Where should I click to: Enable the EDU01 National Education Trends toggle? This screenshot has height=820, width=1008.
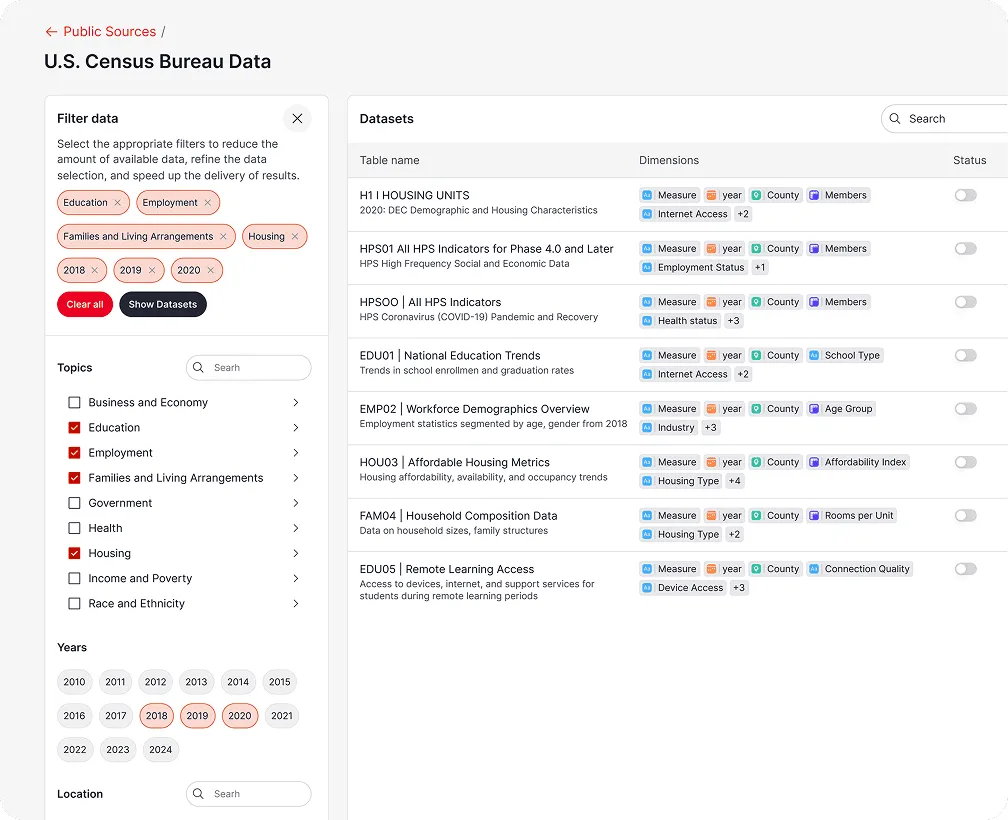pos(966,355)
